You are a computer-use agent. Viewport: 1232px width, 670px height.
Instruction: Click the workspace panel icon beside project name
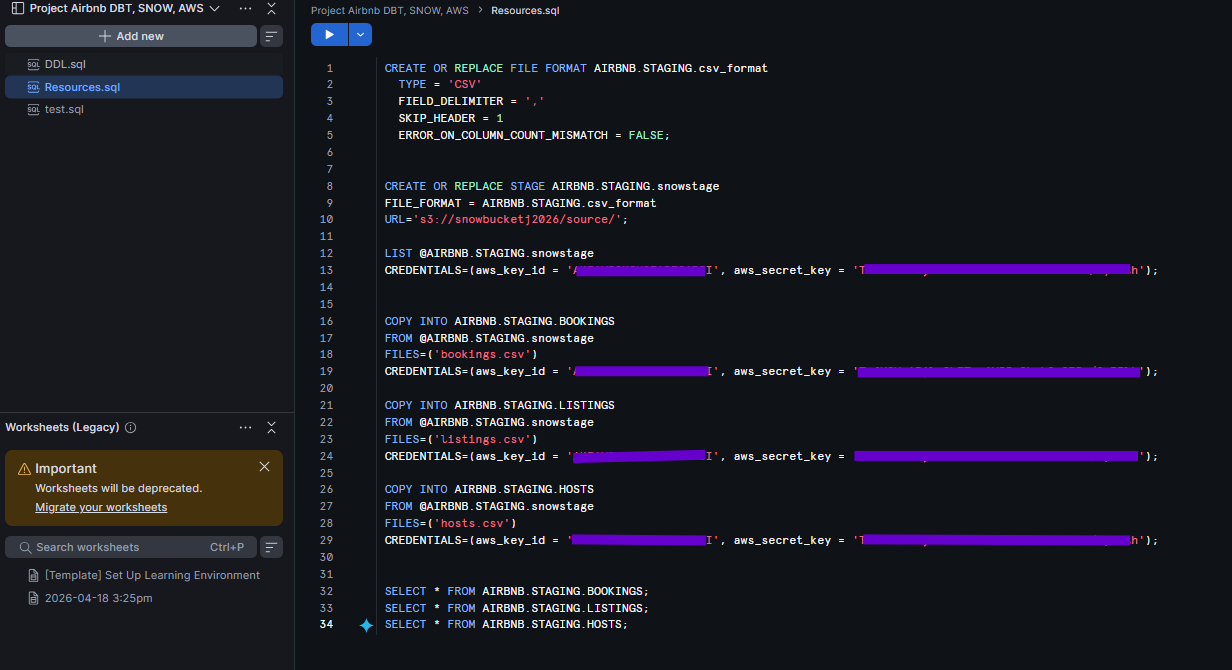point(17,8)
